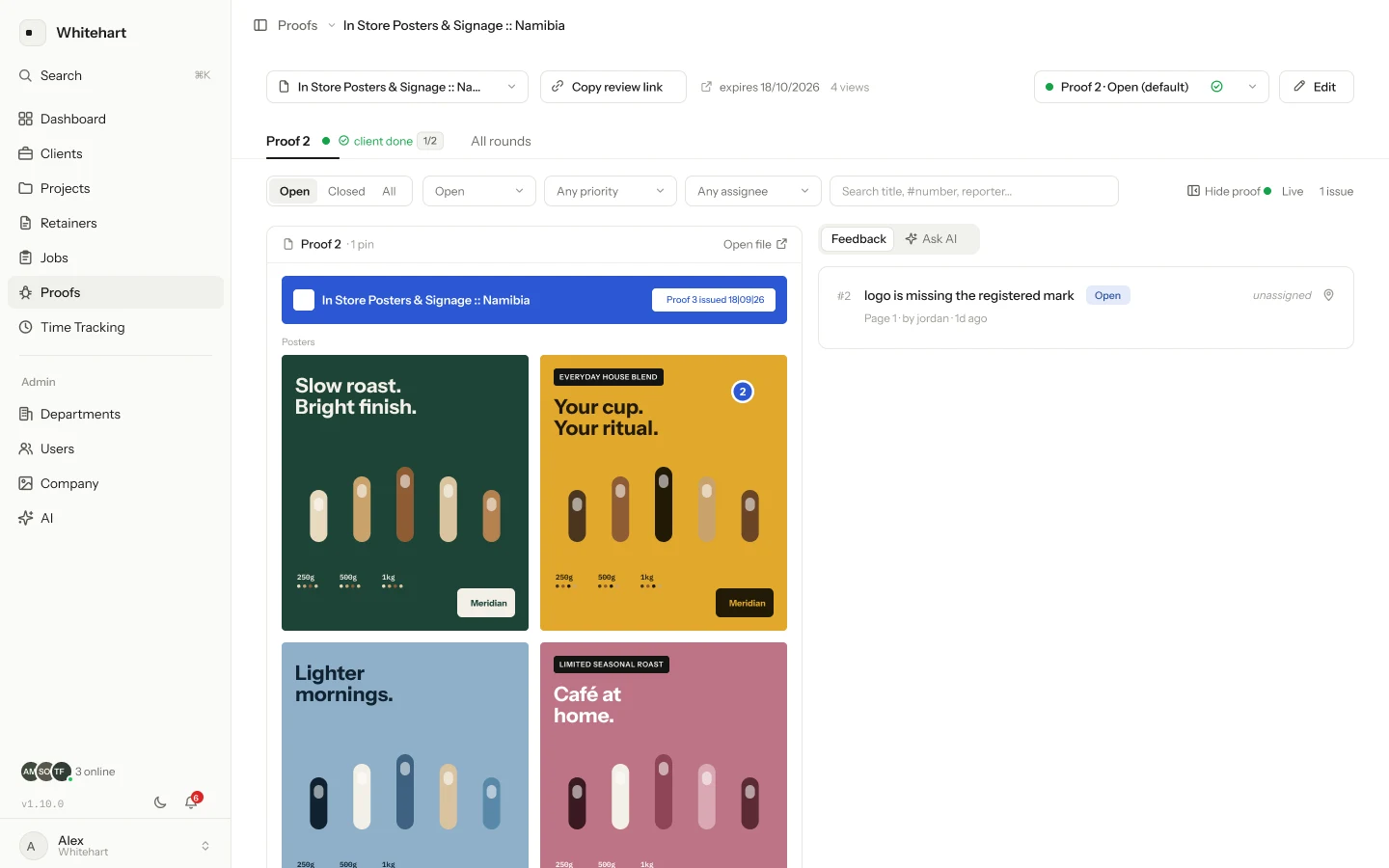Switch to the Ask AI view
Image resolution: width=1389 pixels, height=868 pixels.
click(931, 239)
